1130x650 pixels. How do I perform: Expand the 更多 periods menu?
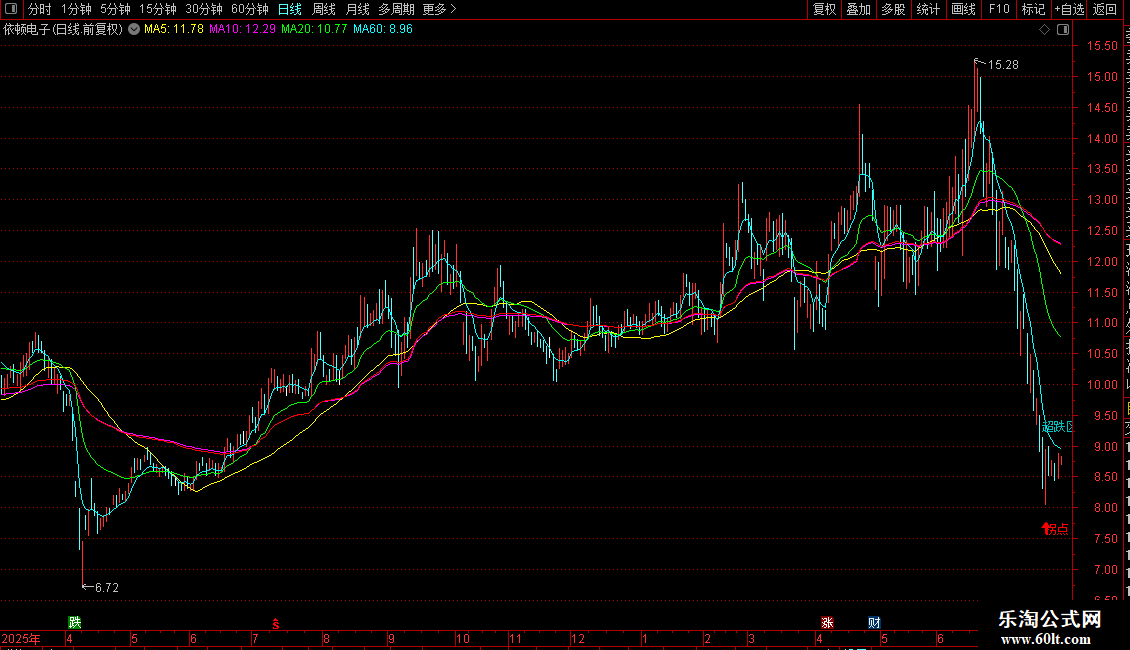pos(439,9)
